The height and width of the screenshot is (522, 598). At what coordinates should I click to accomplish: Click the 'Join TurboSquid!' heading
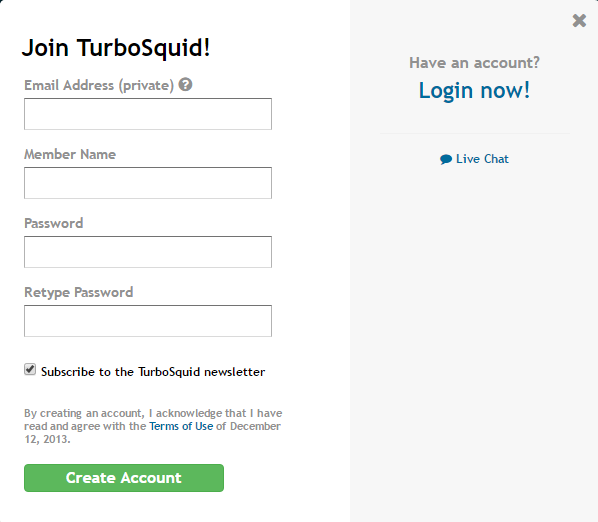coord(116,48)
